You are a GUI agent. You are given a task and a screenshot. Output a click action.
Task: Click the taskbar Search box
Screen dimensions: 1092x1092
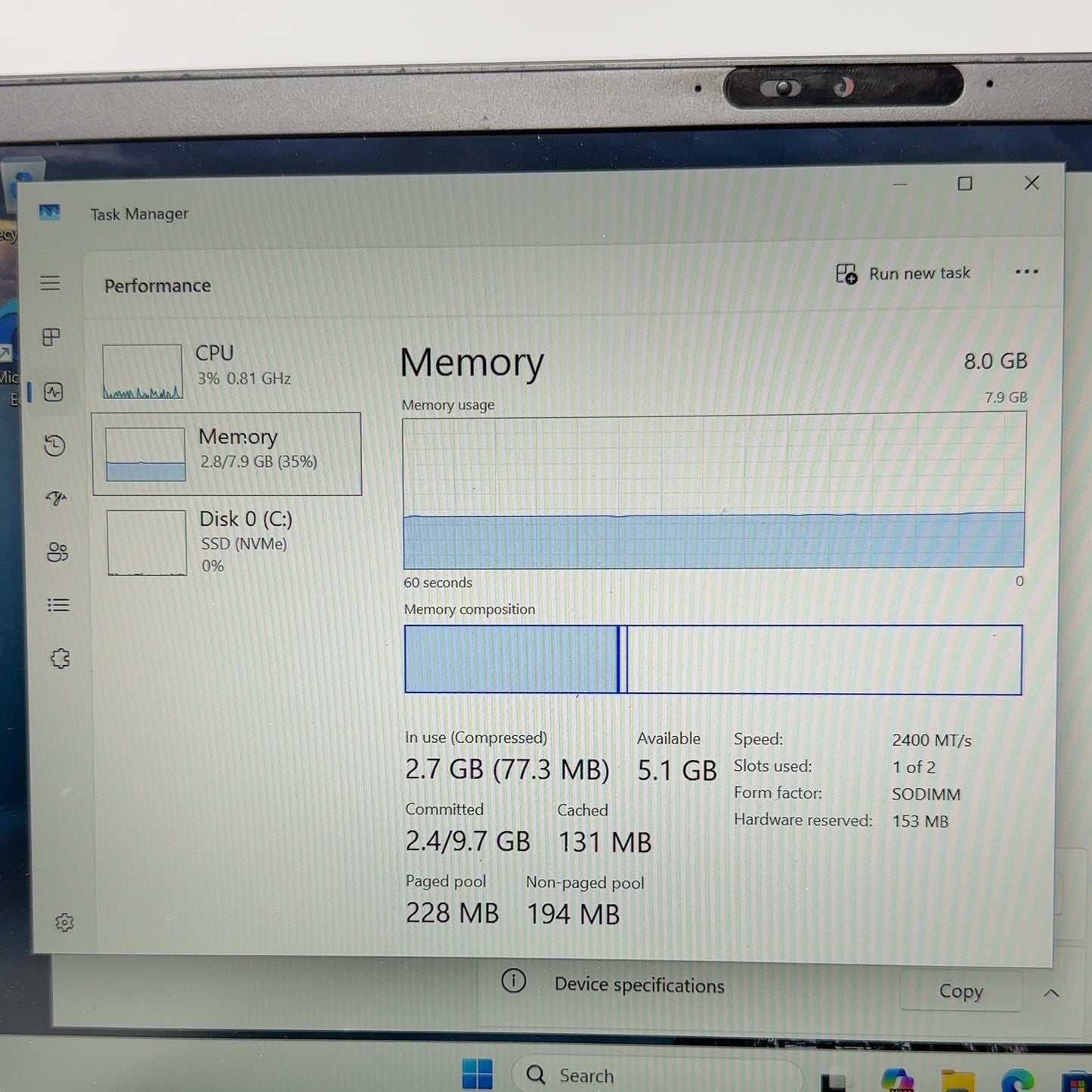656,1075
